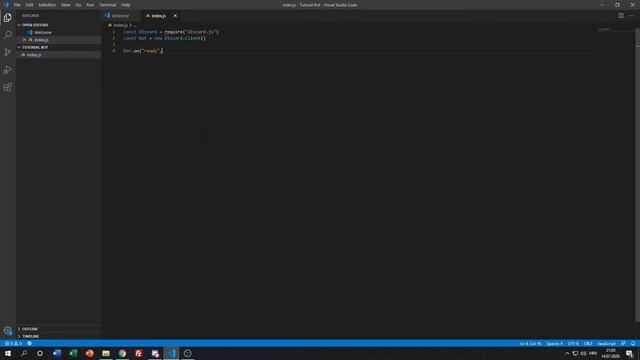Click the feedback icon in status bar

pos(623,344)
